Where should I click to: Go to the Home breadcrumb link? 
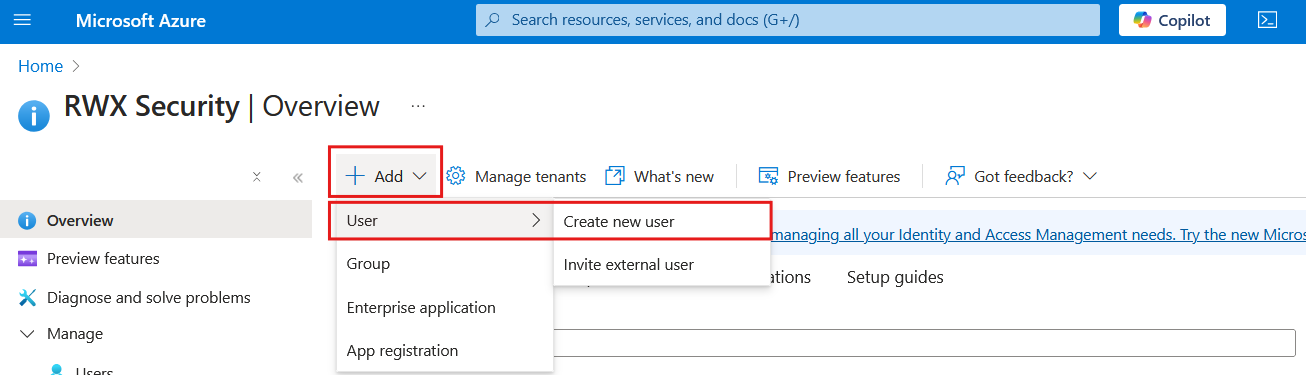(x=40, y=66)
